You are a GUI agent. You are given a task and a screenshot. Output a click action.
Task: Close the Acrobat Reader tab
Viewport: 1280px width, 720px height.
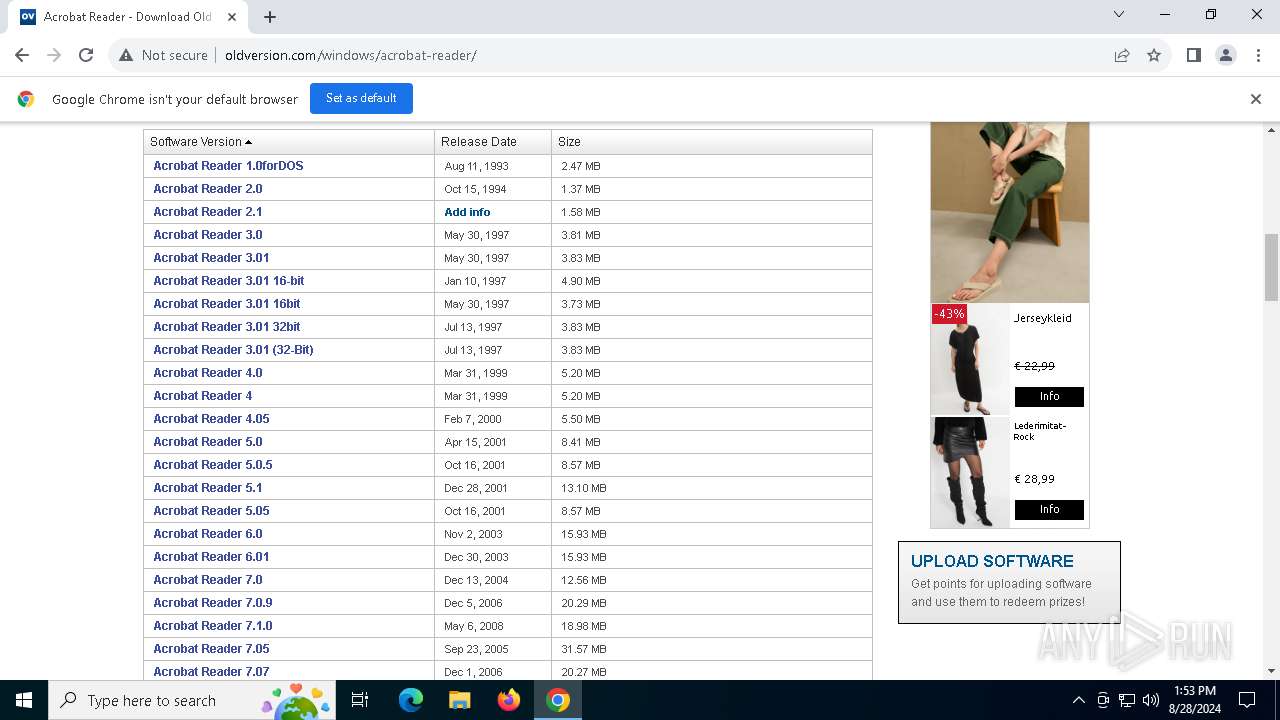(x=232, y=17)
